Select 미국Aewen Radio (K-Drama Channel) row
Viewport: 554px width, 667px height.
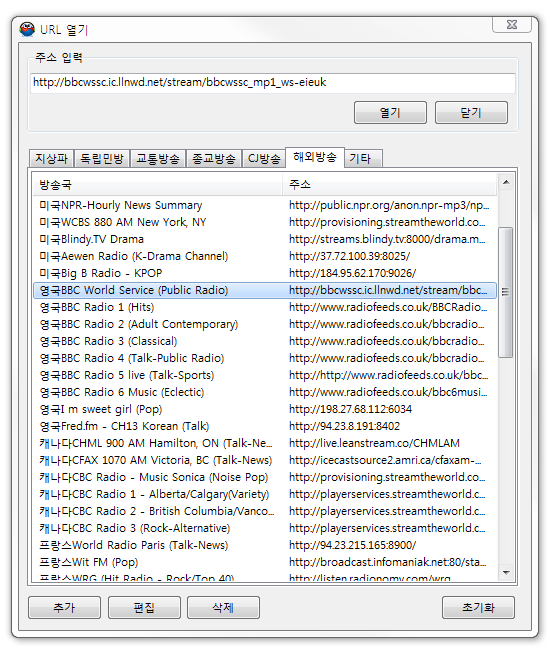(265, 257)
